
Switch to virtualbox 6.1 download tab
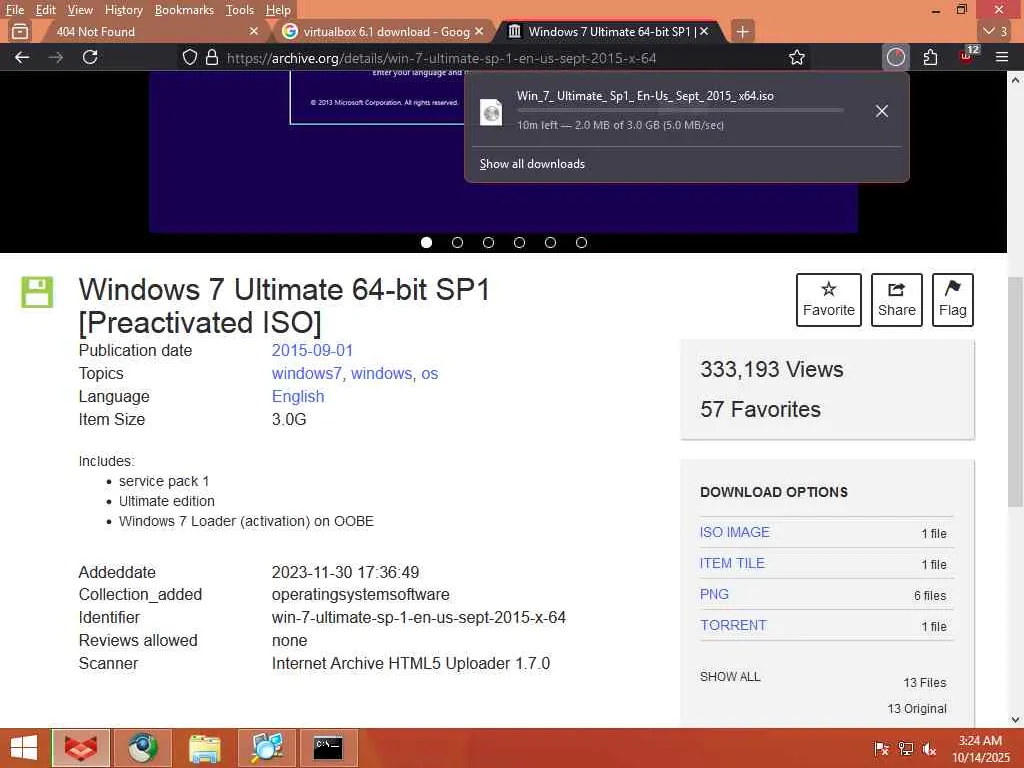tap(383, 31)
